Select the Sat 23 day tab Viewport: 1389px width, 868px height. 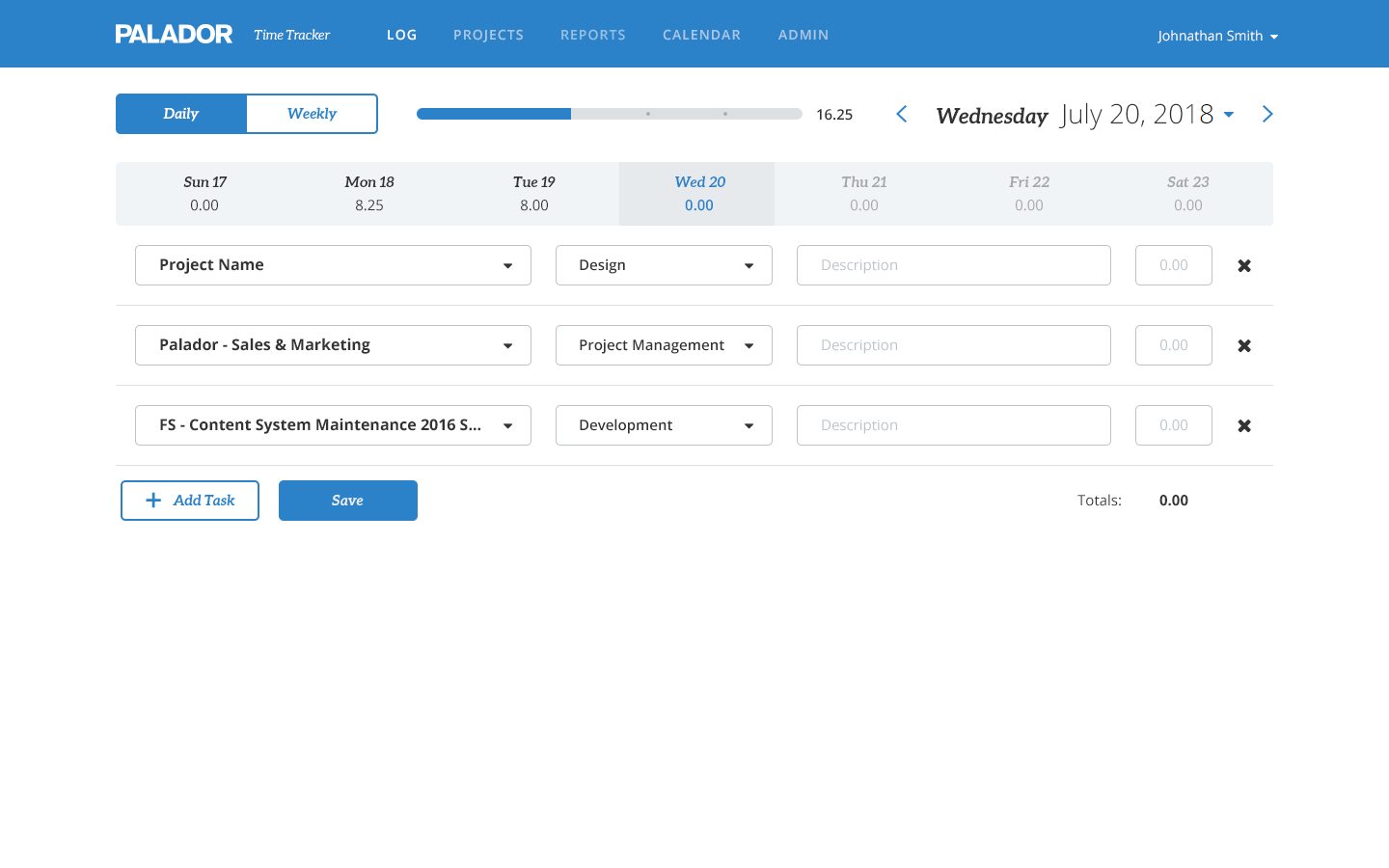(1188, 194)
